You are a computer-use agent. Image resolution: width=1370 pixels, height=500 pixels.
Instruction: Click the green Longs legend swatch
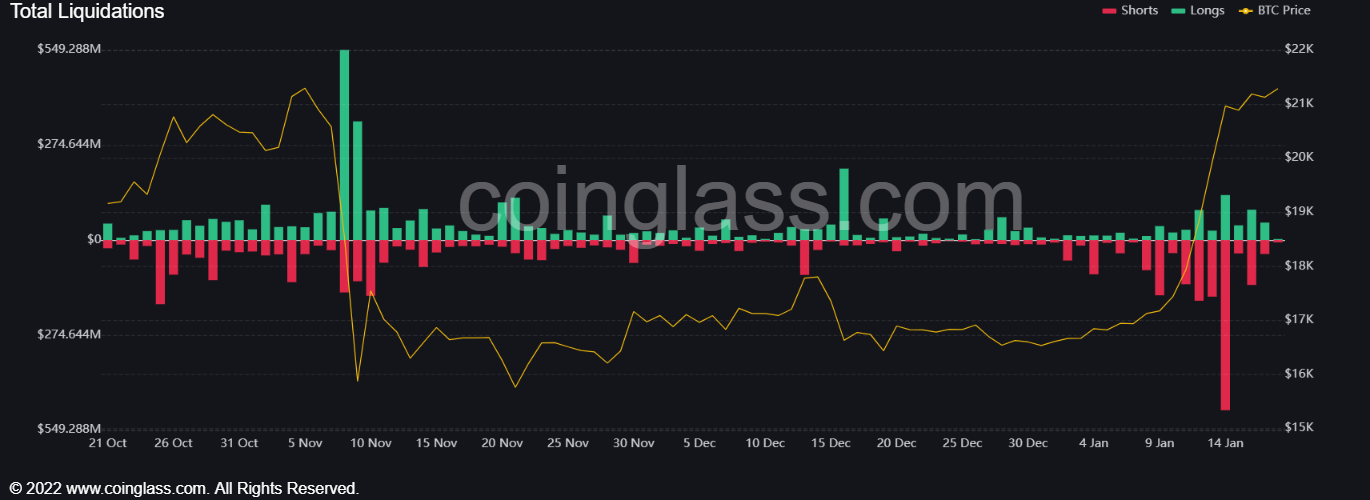pos(1177,11)
